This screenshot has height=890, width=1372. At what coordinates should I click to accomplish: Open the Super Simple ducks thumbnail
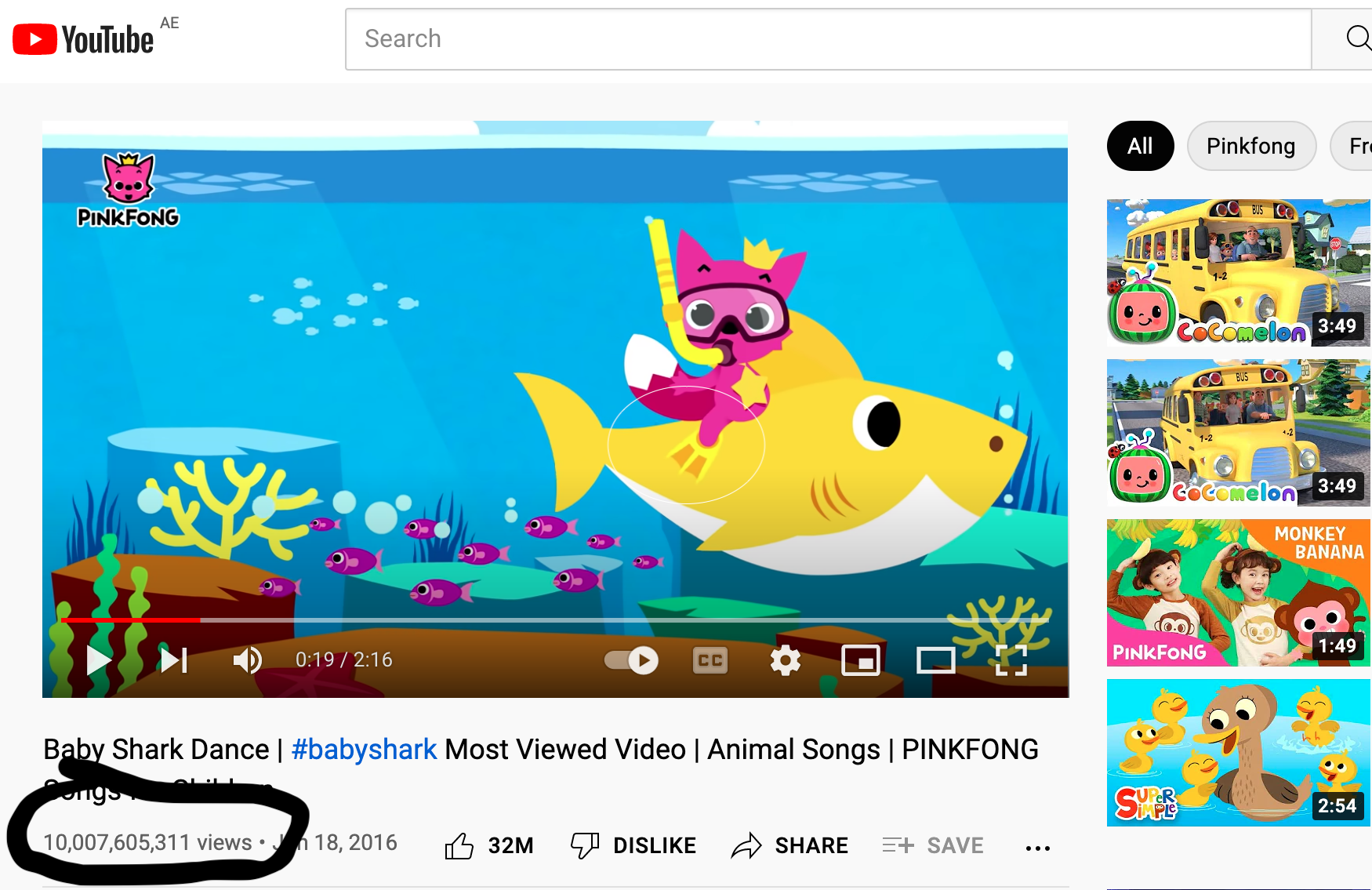pyautogui.click(x=1239, y=753)
